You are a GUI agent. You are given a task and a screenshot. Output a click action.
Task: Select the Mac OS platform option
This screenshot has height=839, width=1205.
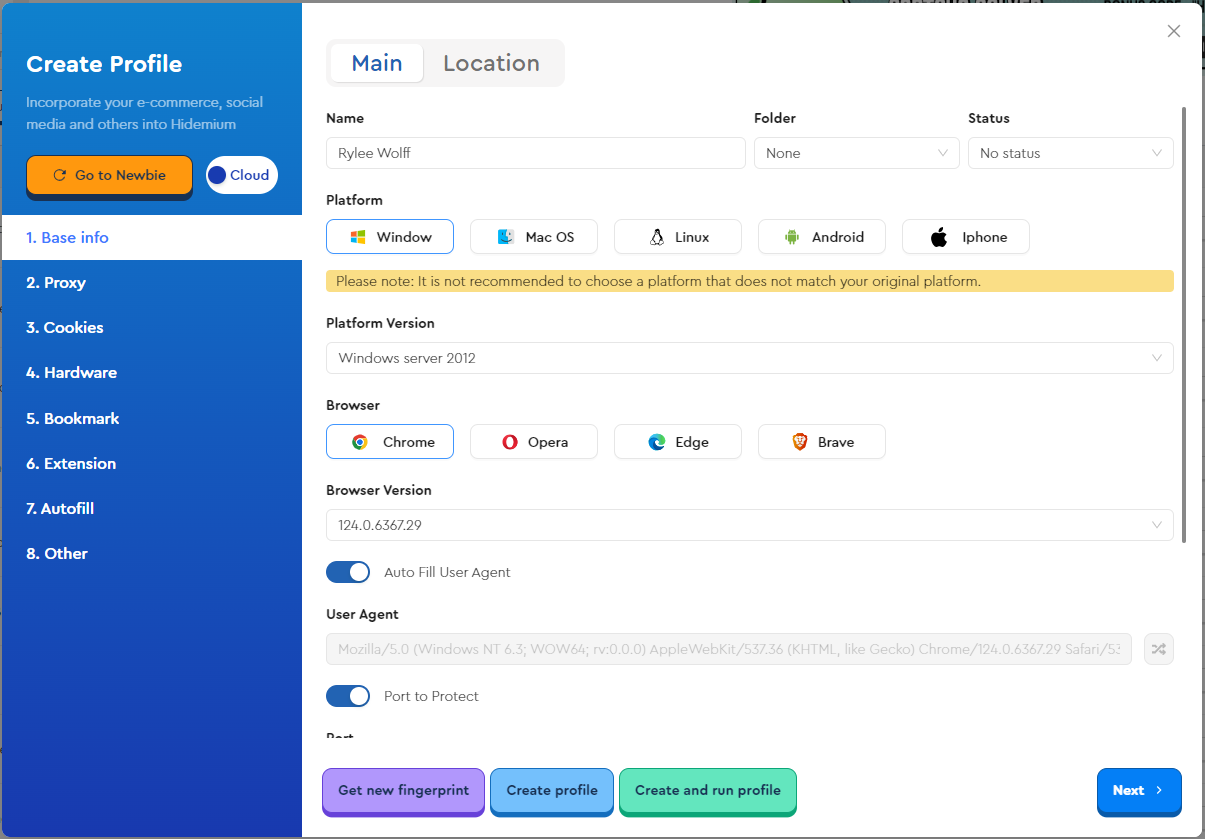coord(534,237)
